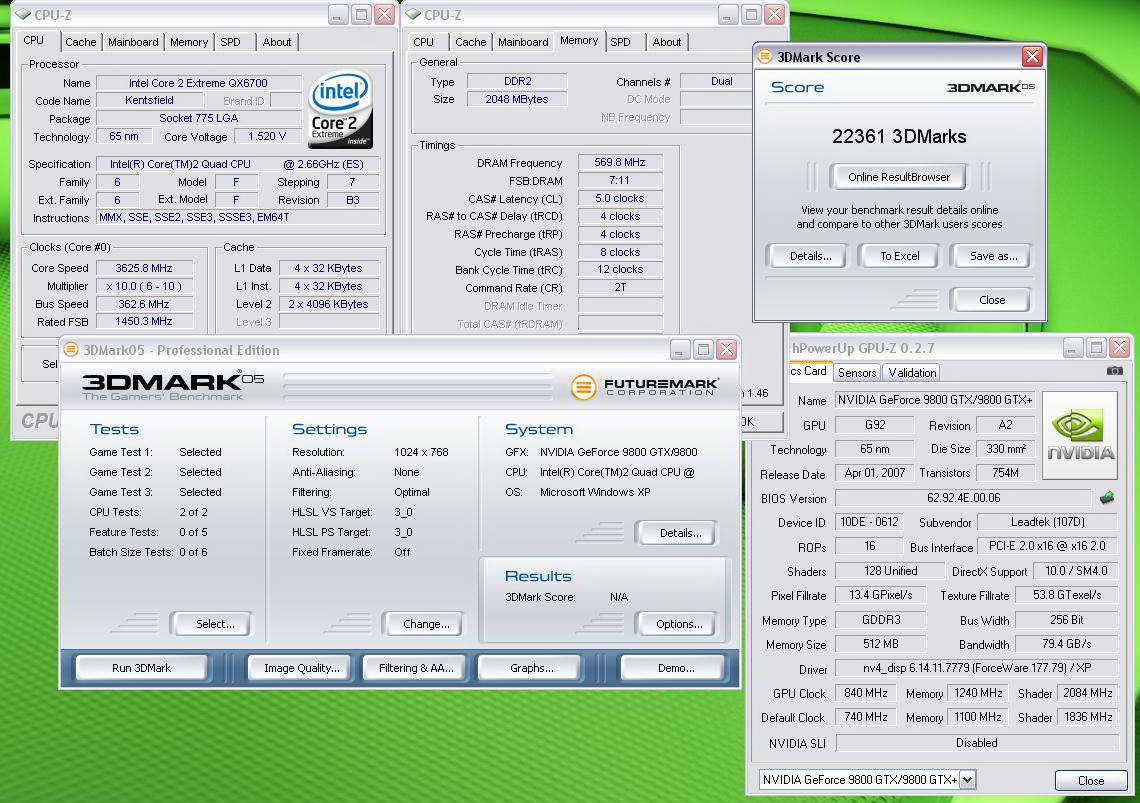Open Mainboard tab in left CPU-Z
The image size is (1140, 803).
(x=133, y=42)
